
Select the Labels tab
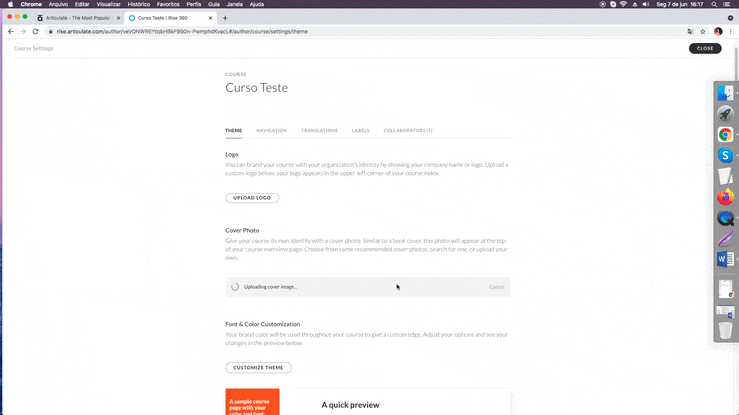click(x=360, y=130)
